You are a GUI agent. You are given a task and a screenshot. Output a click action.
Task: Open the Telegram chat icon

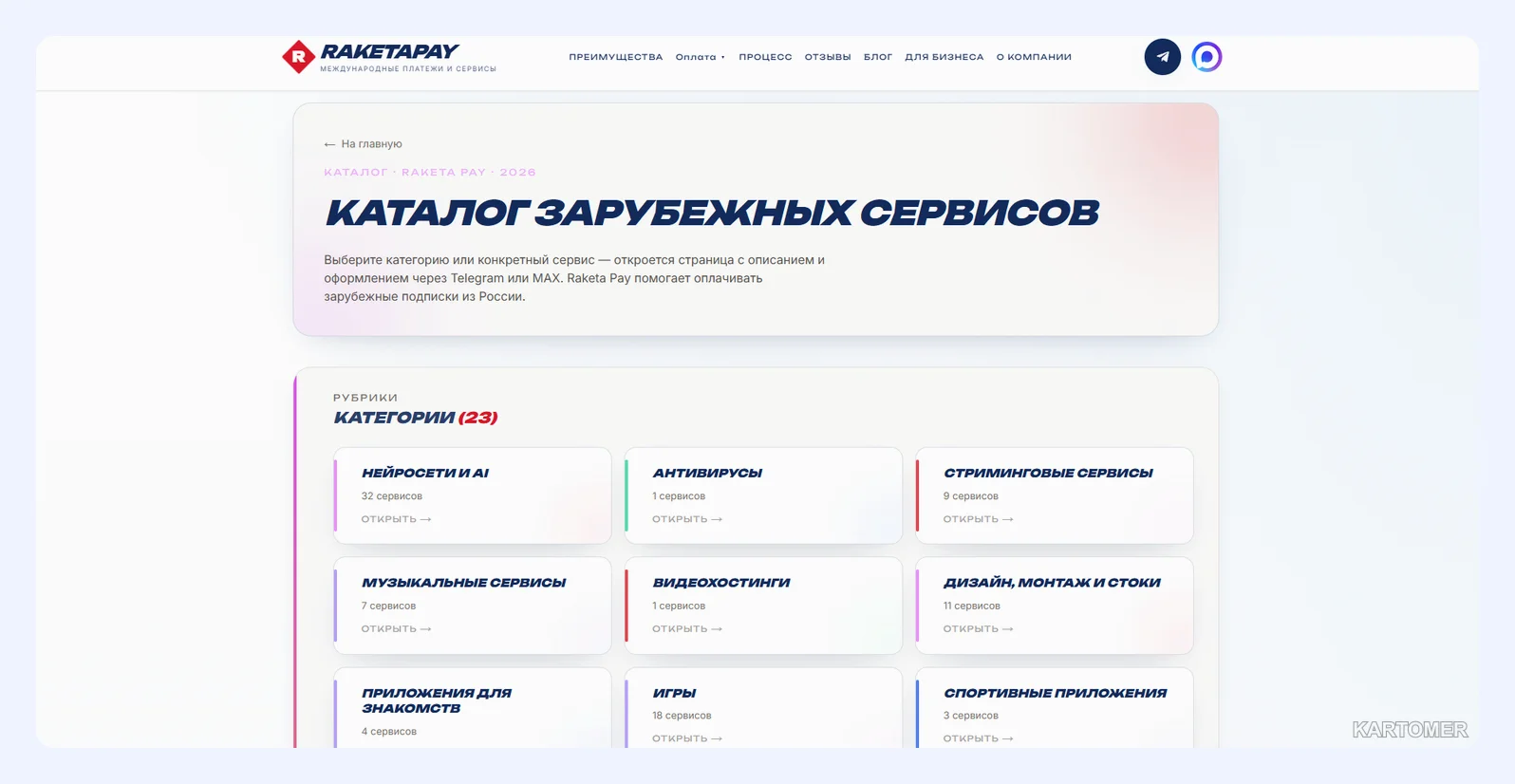point(1162,57)
